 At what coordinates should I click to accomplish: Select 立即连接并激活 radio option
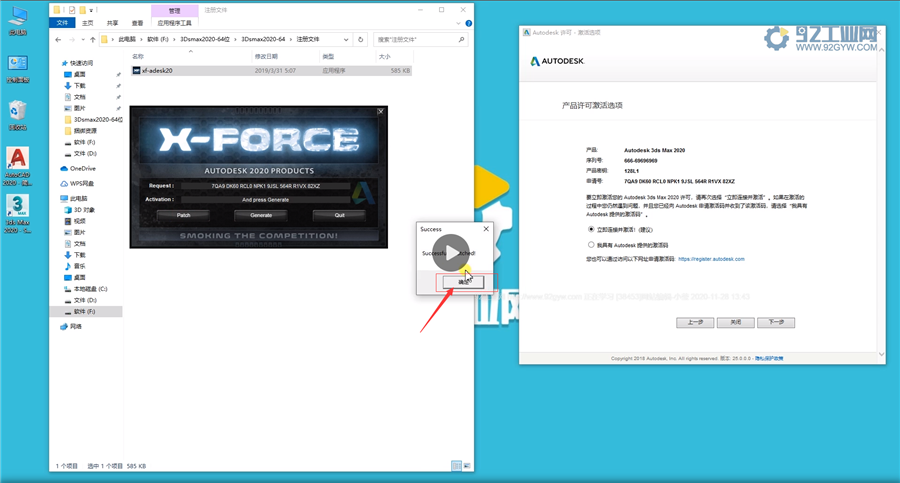click(x=591, y=229)
